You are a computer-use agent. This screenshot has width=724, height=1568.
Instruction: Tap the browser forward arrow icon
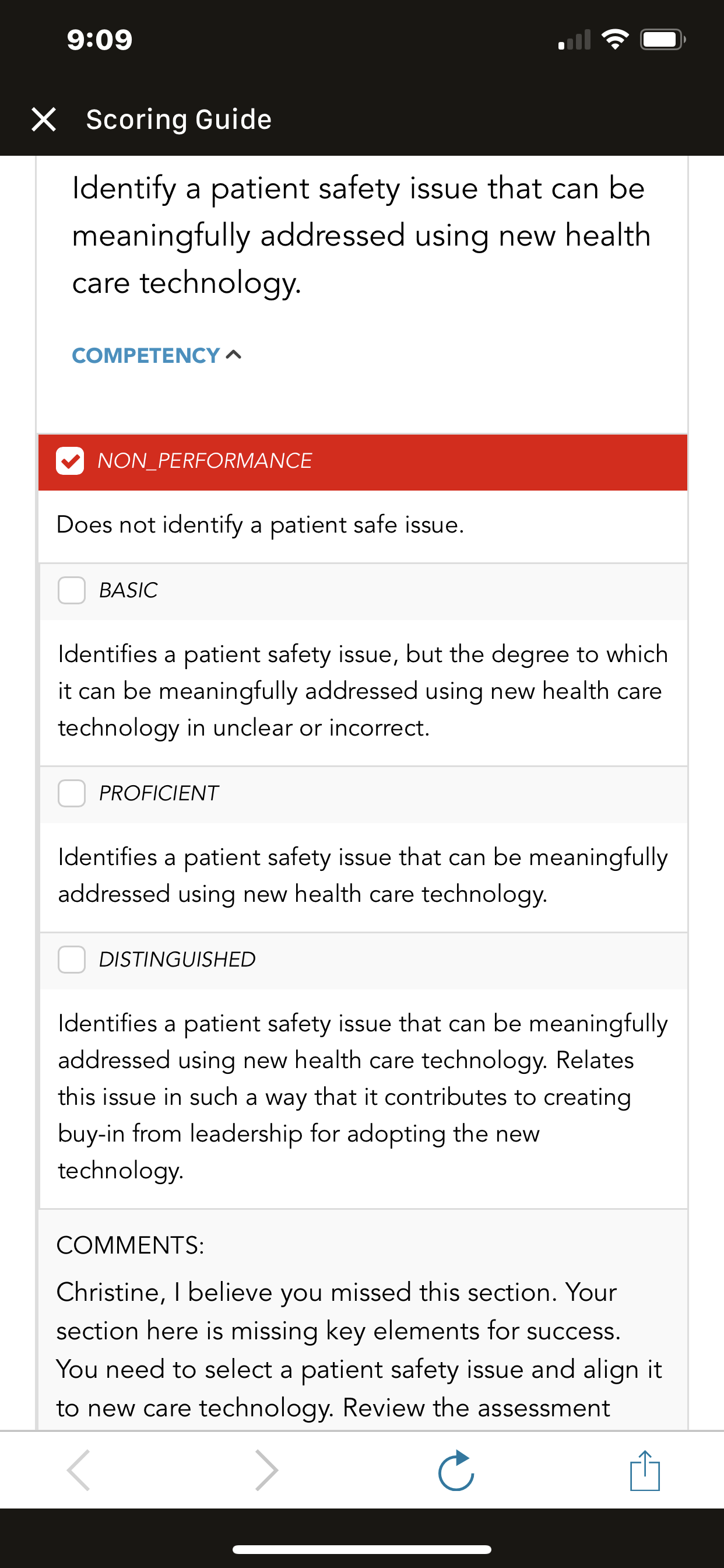tap(266, 1470)
